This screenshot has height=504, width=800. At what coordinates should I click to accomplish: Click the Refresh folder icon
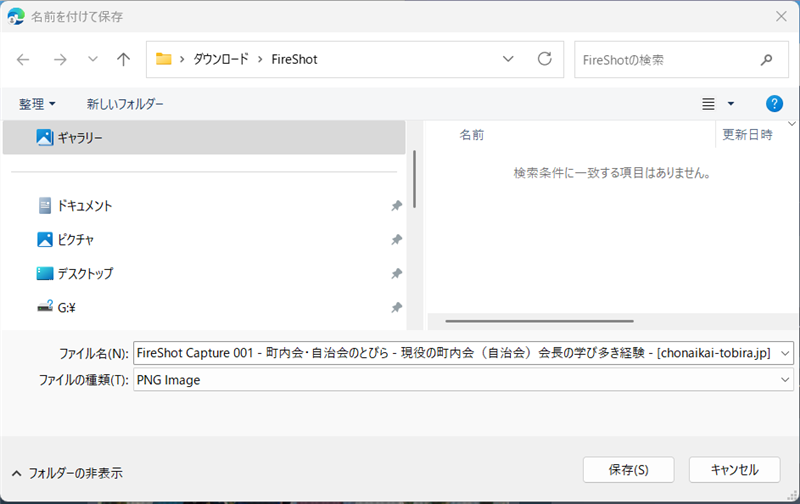click(x=545, y=59)
